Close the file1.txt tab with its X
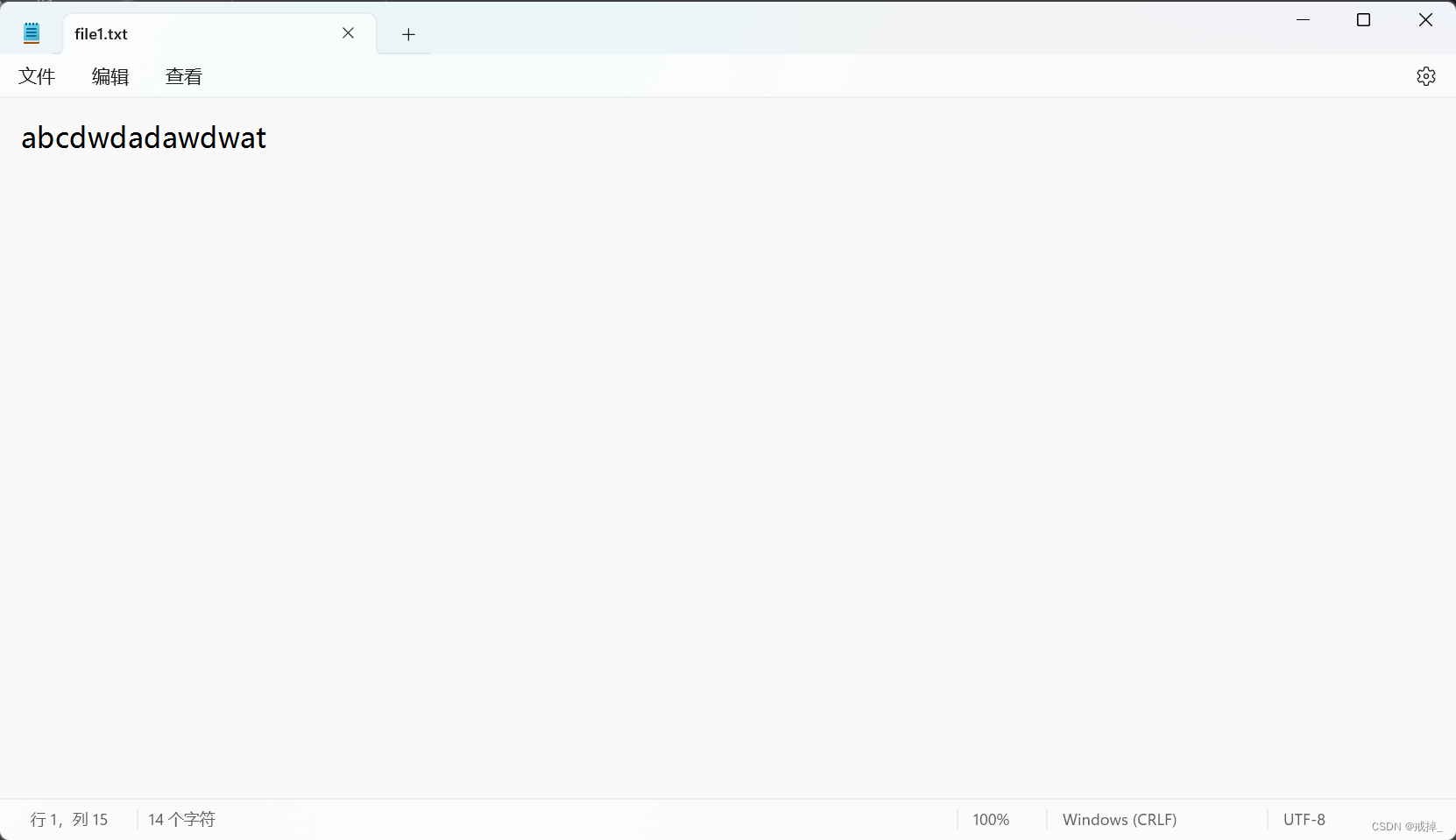 click(x=348, y=33)
